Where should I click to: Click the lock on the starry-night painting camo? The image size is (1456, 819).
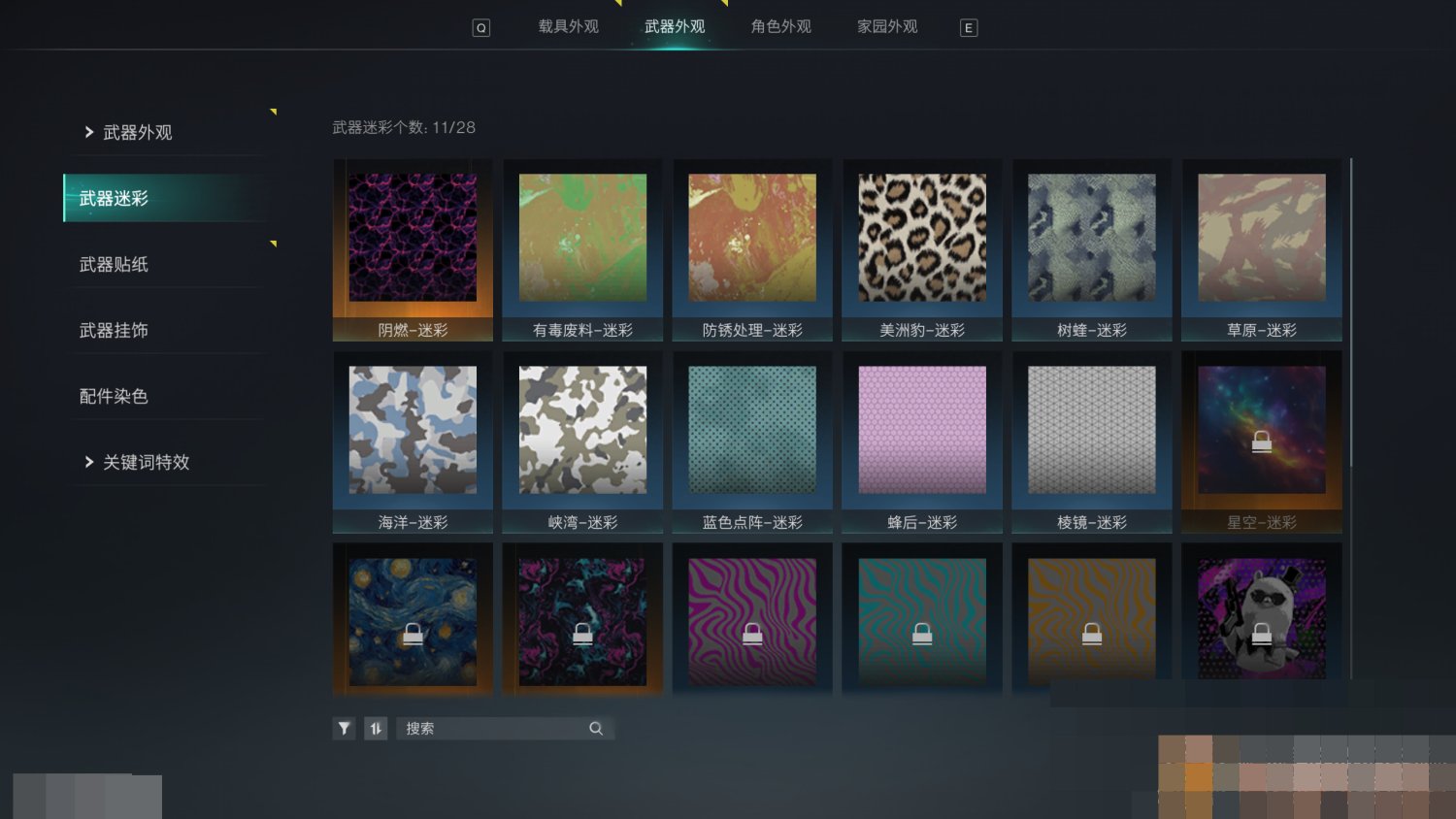(413, 634)
